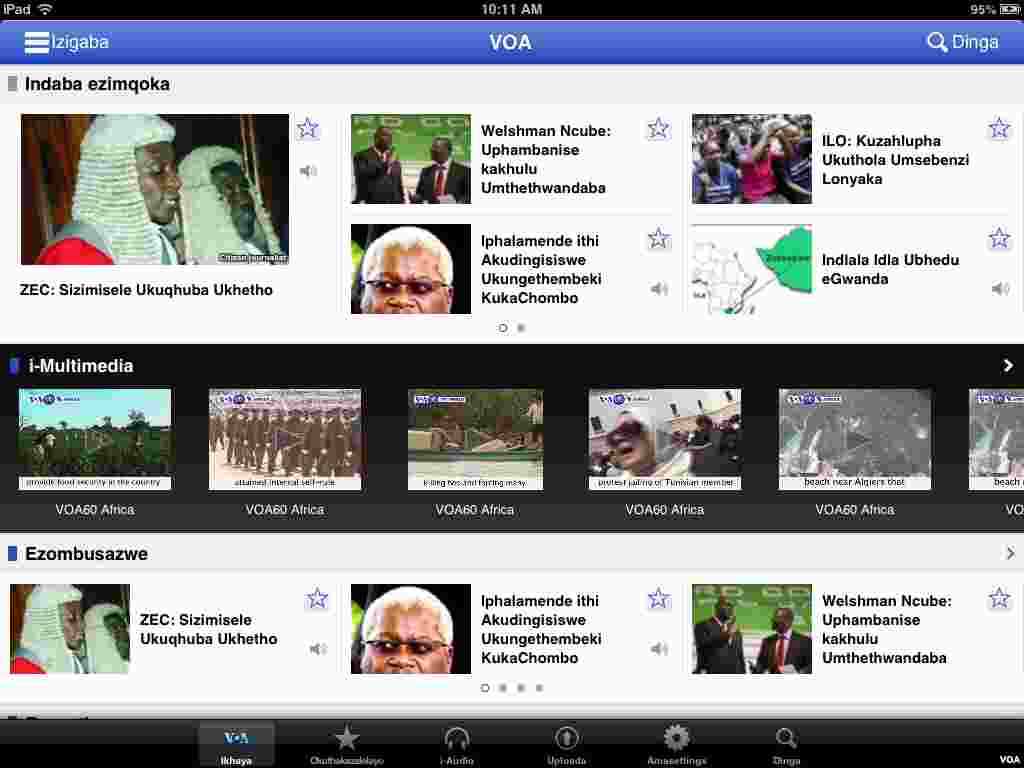Tap VOA60 Africa label under food security video
Viewport: 1024px width, 768px height.
(x=95, y=509)
